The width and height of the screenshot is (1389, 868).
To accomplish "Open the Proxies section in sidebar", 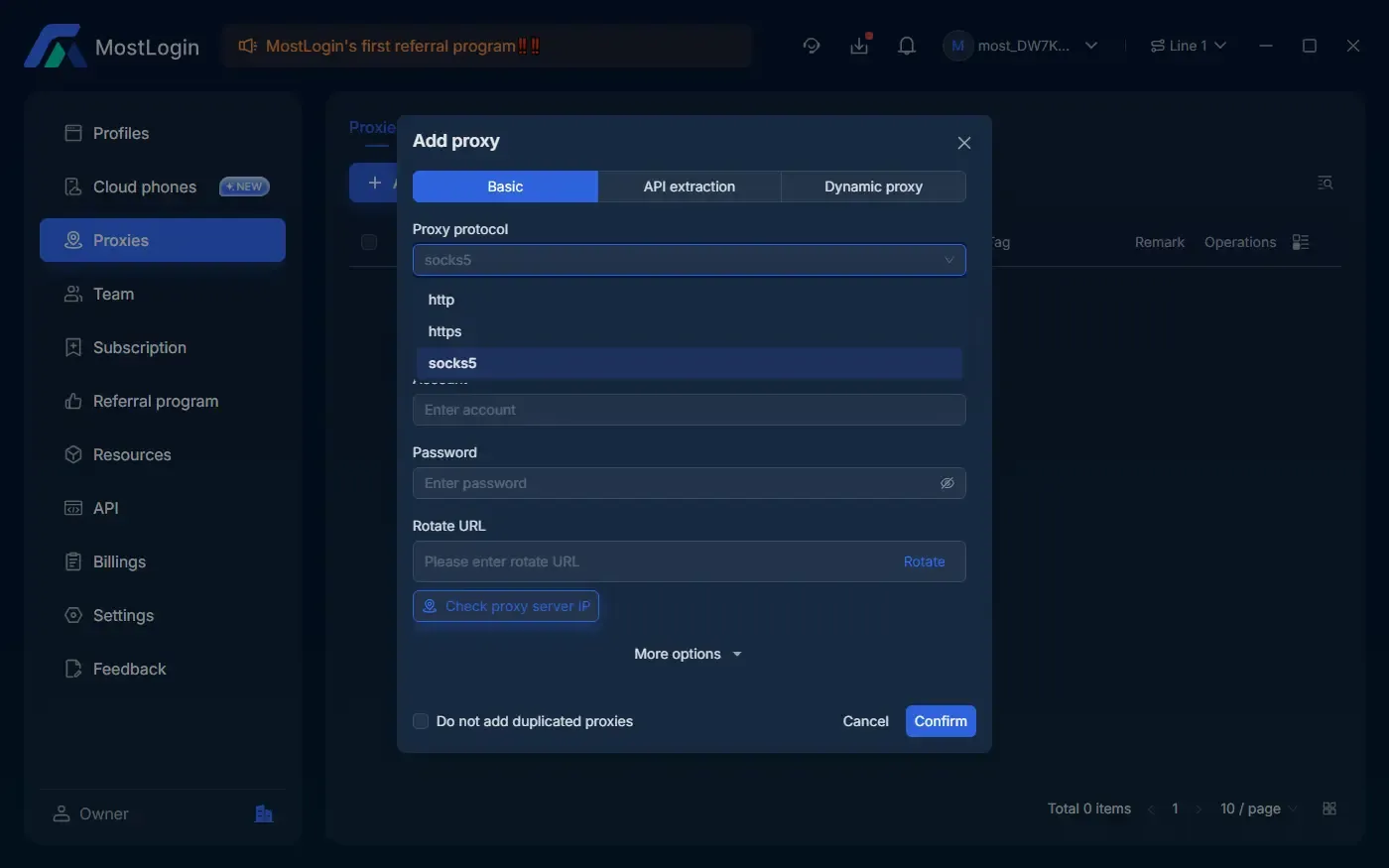I will tap(119, 239).
